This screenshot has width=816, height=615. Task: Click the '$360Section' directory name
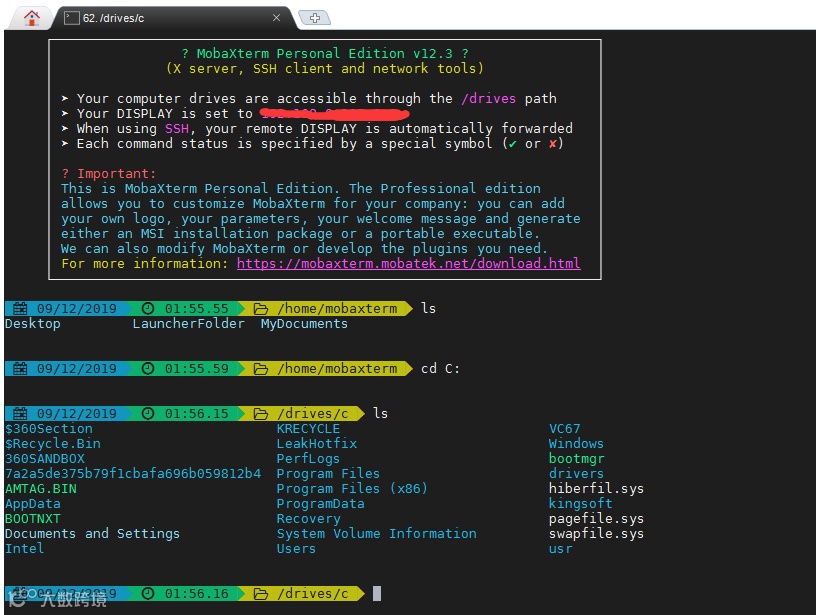[49, 429]
